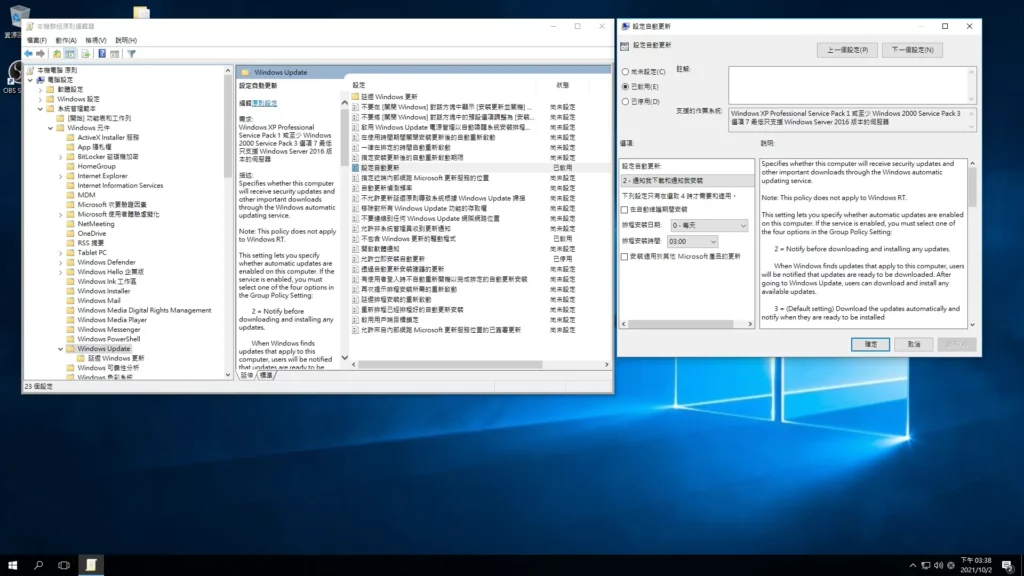Click the show/hide action pane toolbar icon
Viewport: 1024px width, 576px height.
pyautogui.click(x=114, y=54)
